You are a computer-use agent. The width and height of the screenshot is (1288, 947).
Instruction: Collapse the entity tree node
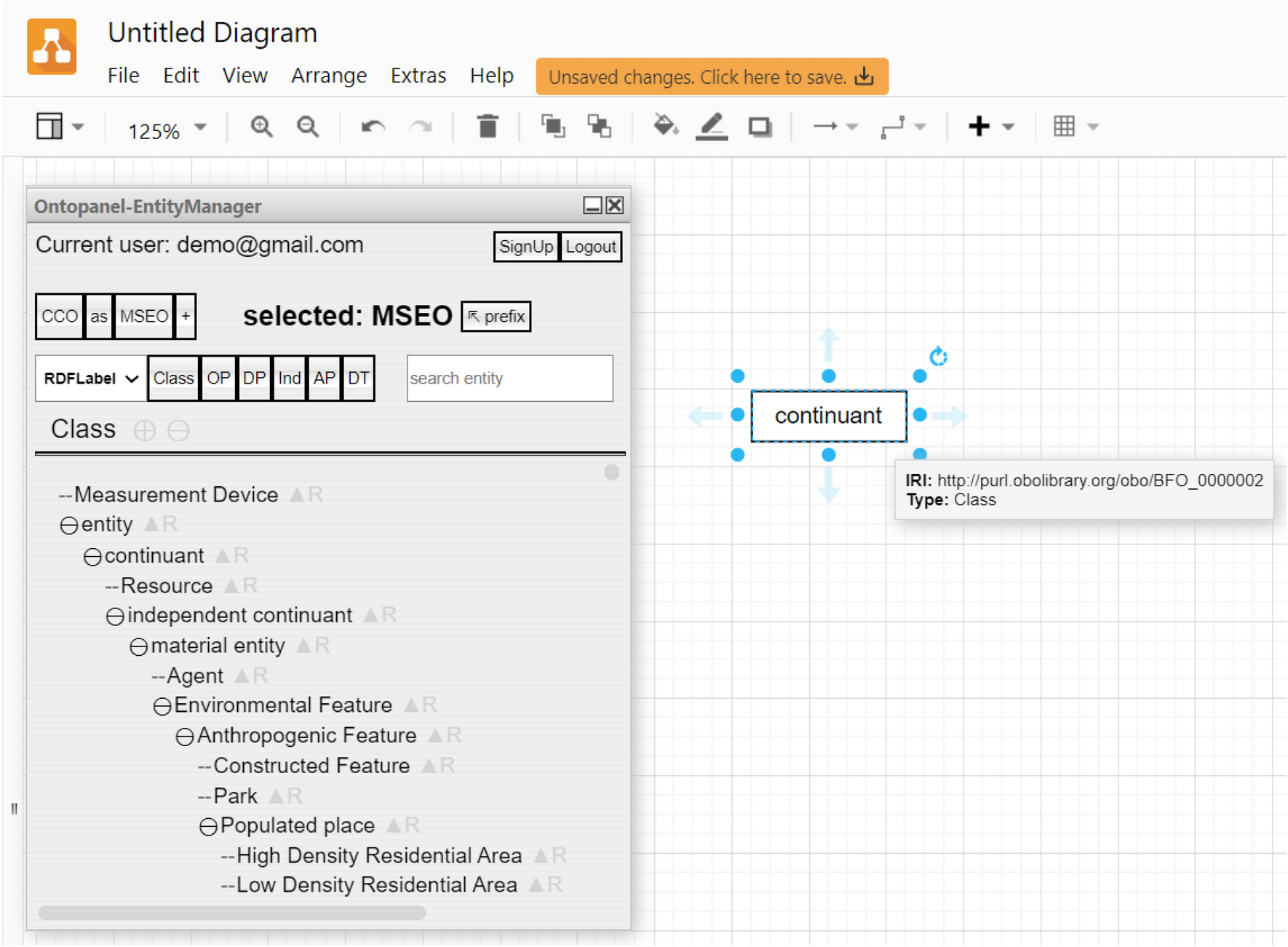click(69, 526)
